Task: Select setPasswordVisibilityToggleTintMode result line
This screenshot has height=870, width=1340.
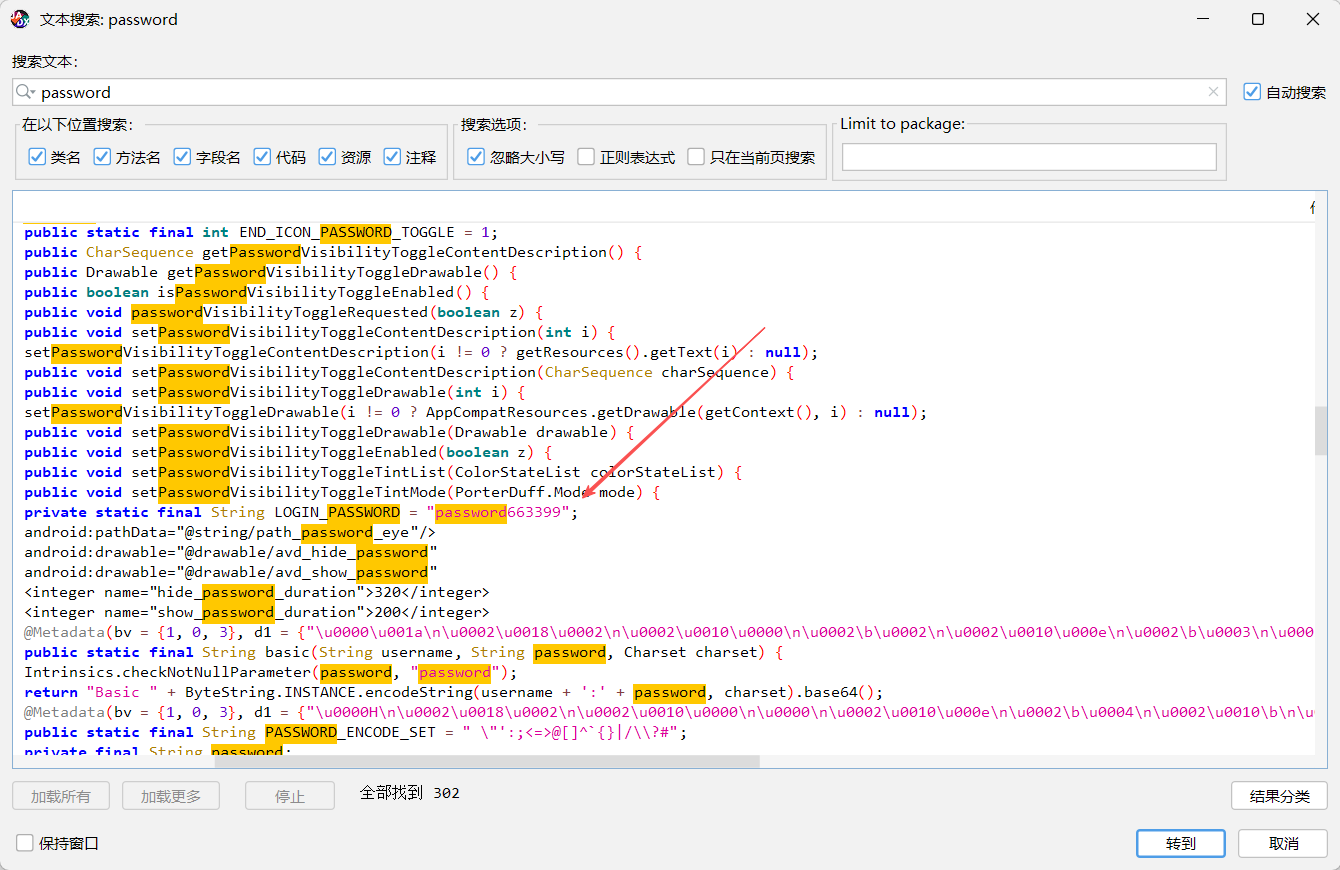Action: click(342, 492)
